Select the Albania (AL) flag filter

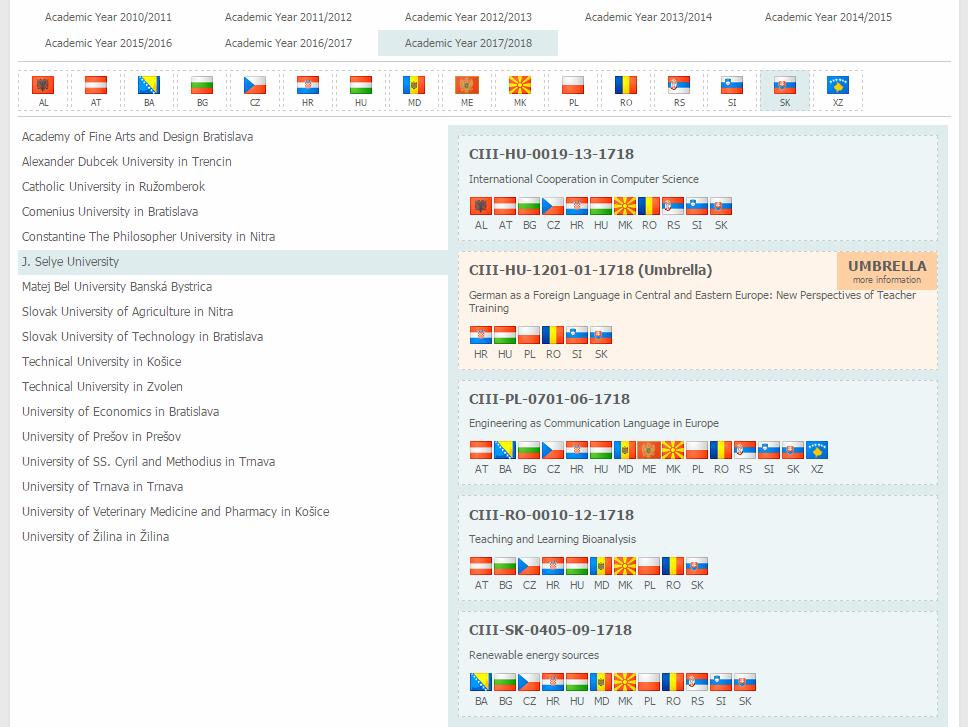coord(43,90)
